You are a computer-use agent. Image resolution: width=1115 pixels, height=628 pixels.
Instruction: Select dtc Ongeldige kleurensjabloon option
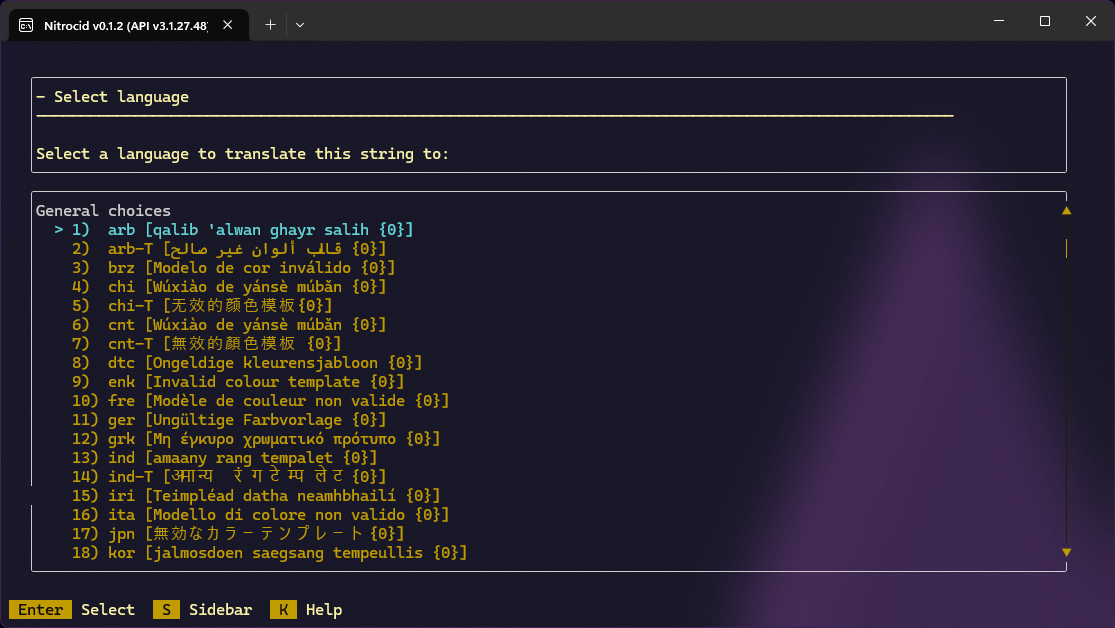click(x=265, y=363)
